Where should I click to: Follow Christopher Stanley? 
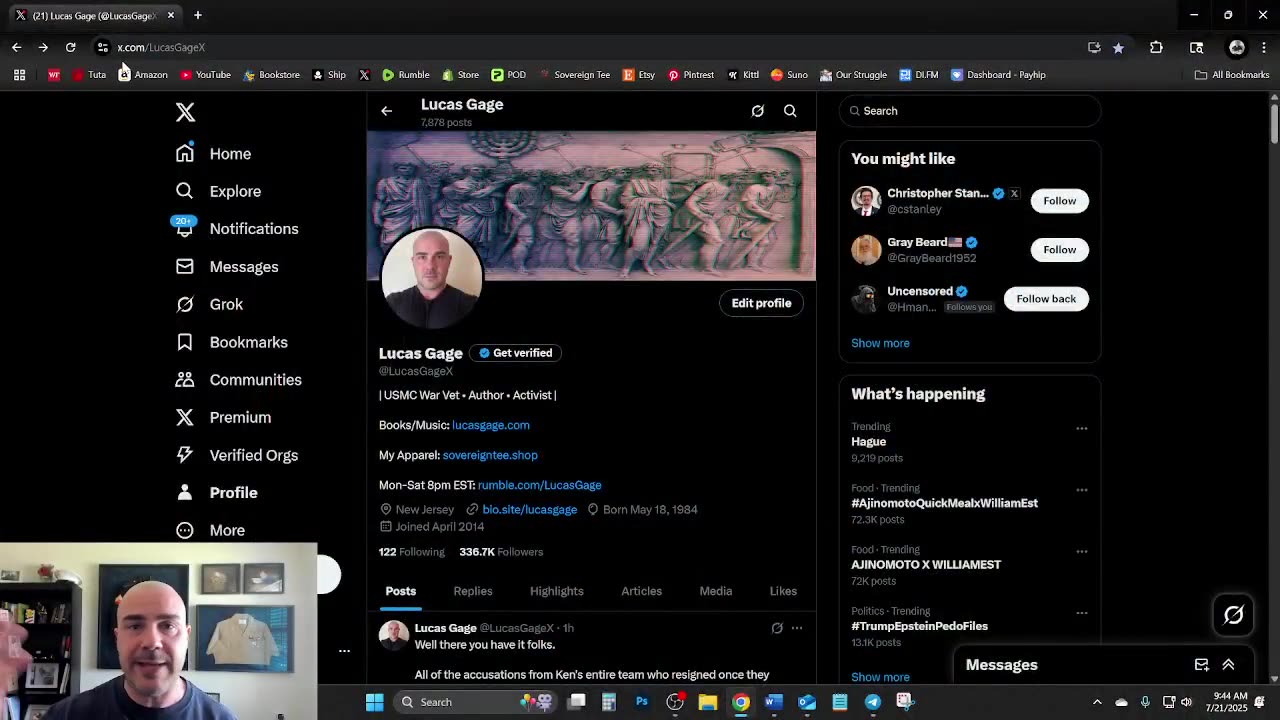(x=1059, y=201)
